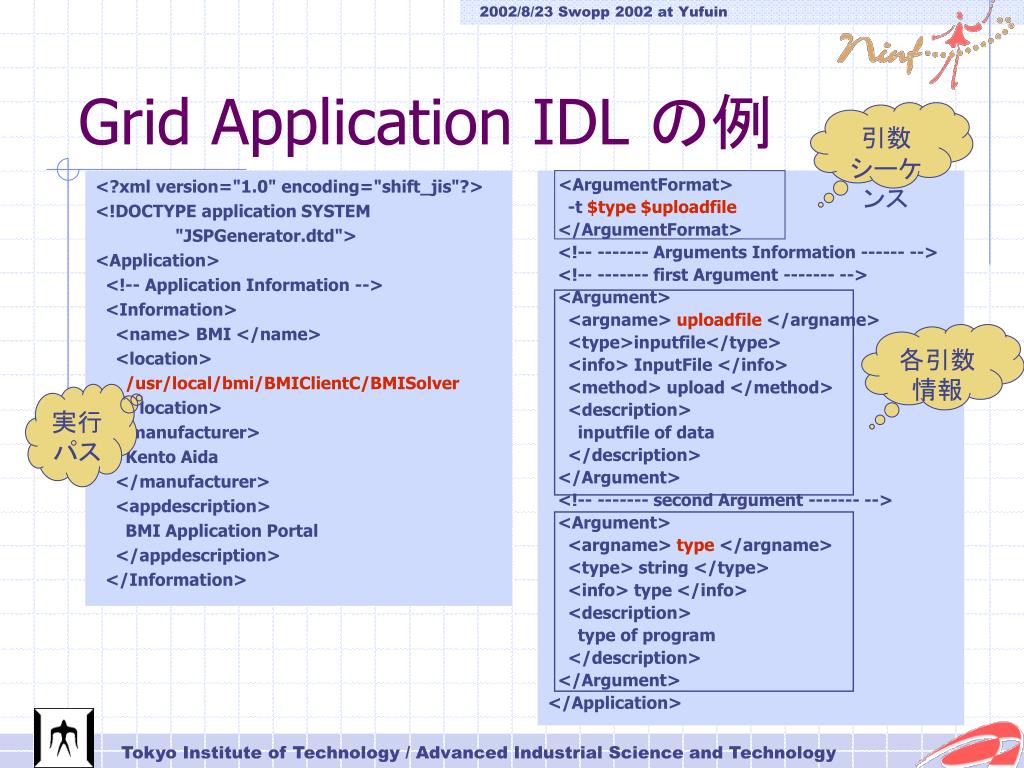Viewport: 1024px width, 768px height.
Task: Select the '<method> upload </method>' line
Action: coord(700,388)
